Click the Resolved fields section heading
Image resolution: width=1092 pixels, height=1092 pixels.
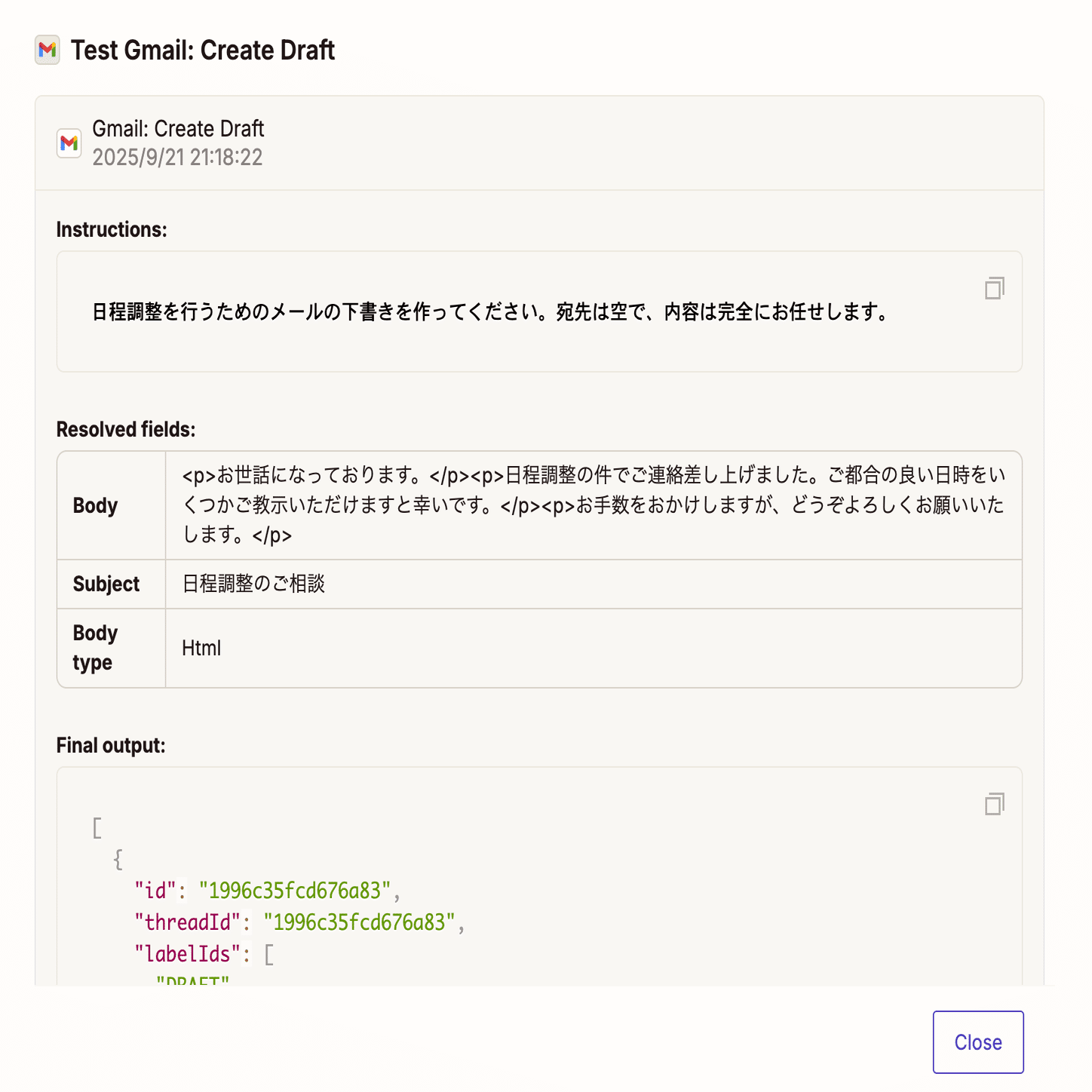point(125,428)
